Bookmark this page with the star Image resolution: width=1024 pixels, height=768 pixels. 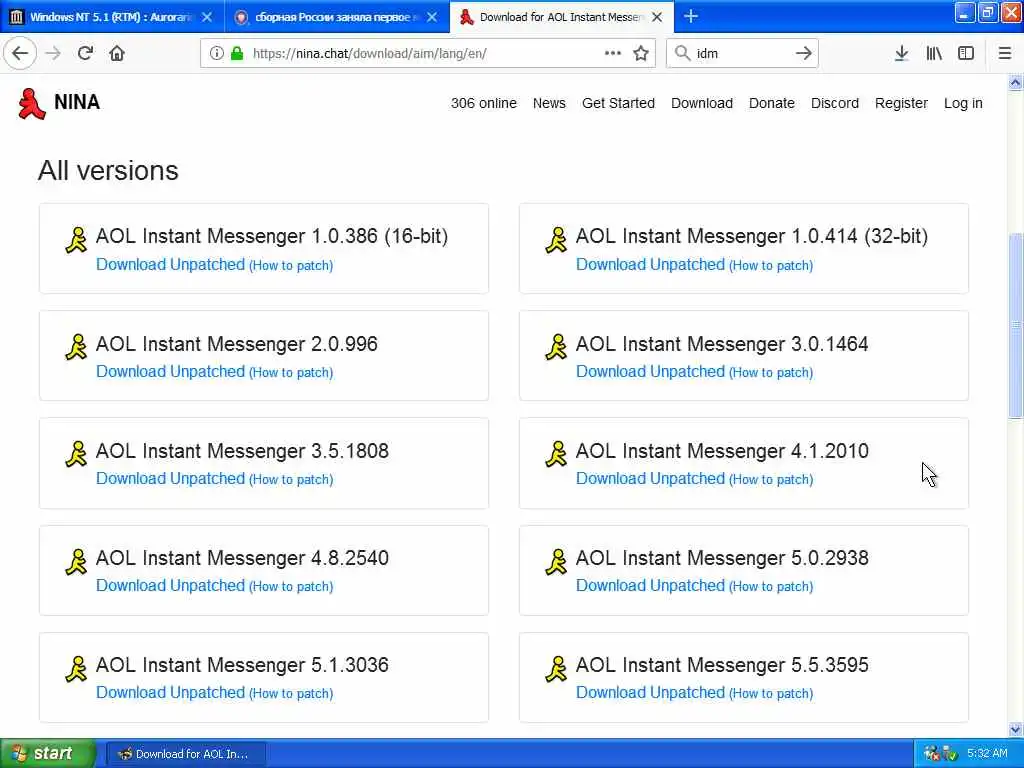(641, 54)
